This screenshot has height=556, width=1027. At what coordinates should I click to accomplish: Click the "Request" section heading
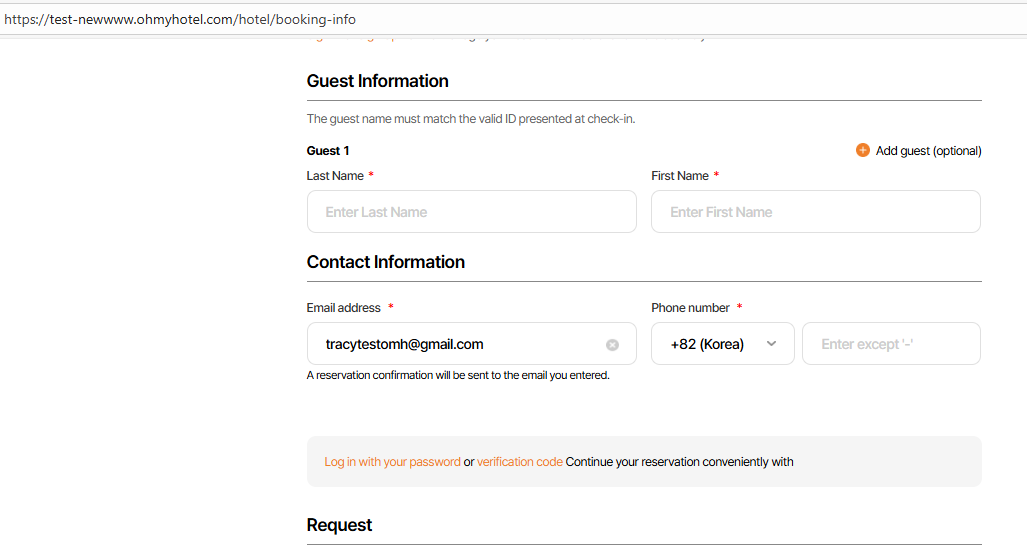pos(339,525)
